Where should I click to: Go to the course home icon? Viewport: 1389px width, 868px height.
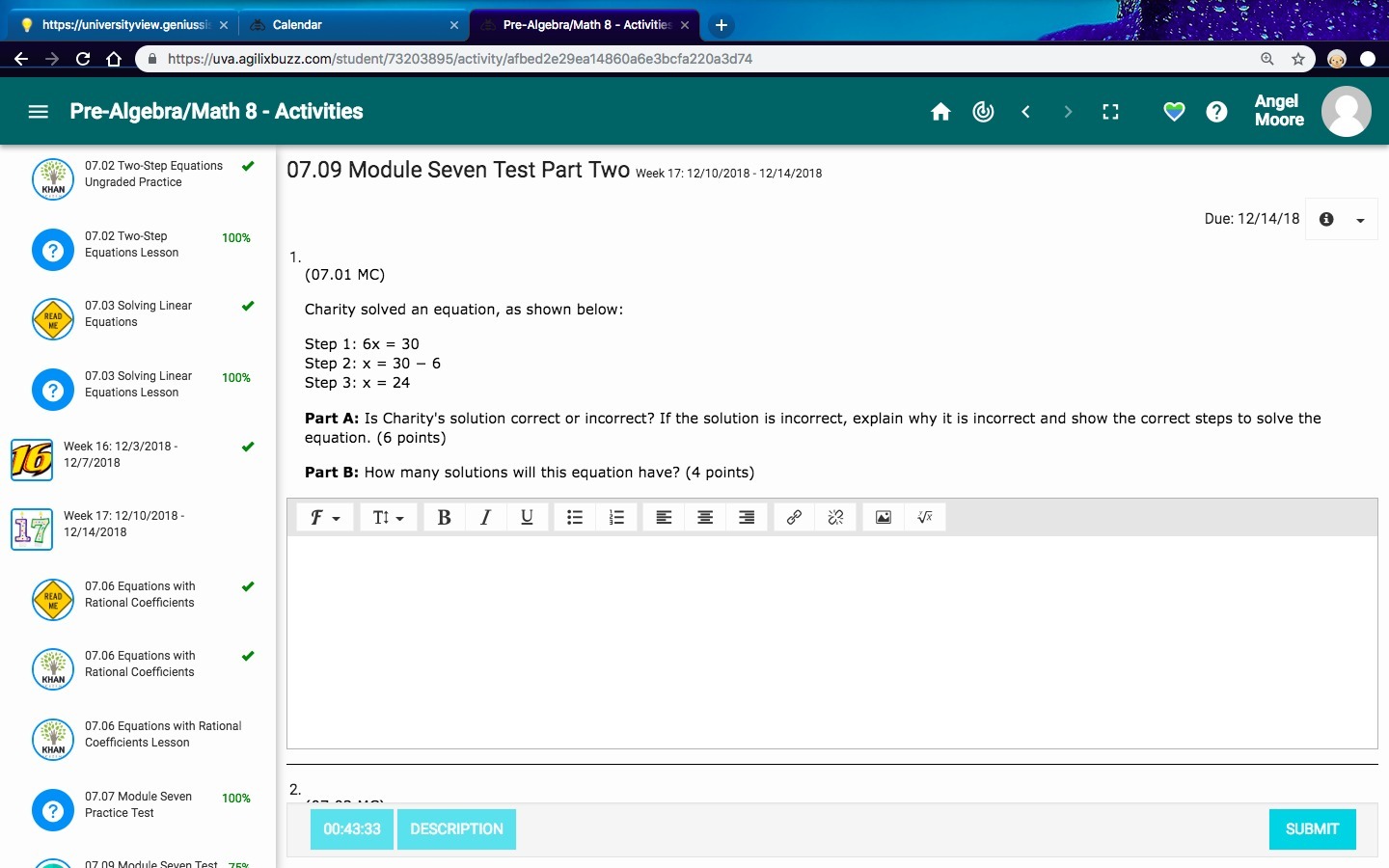point(940,112)
